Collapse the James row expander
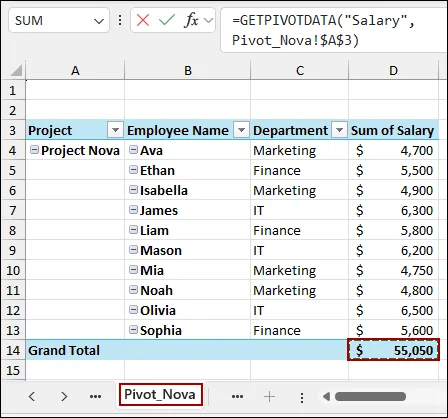The image size is (448, 418). click(x=133, y=210)
